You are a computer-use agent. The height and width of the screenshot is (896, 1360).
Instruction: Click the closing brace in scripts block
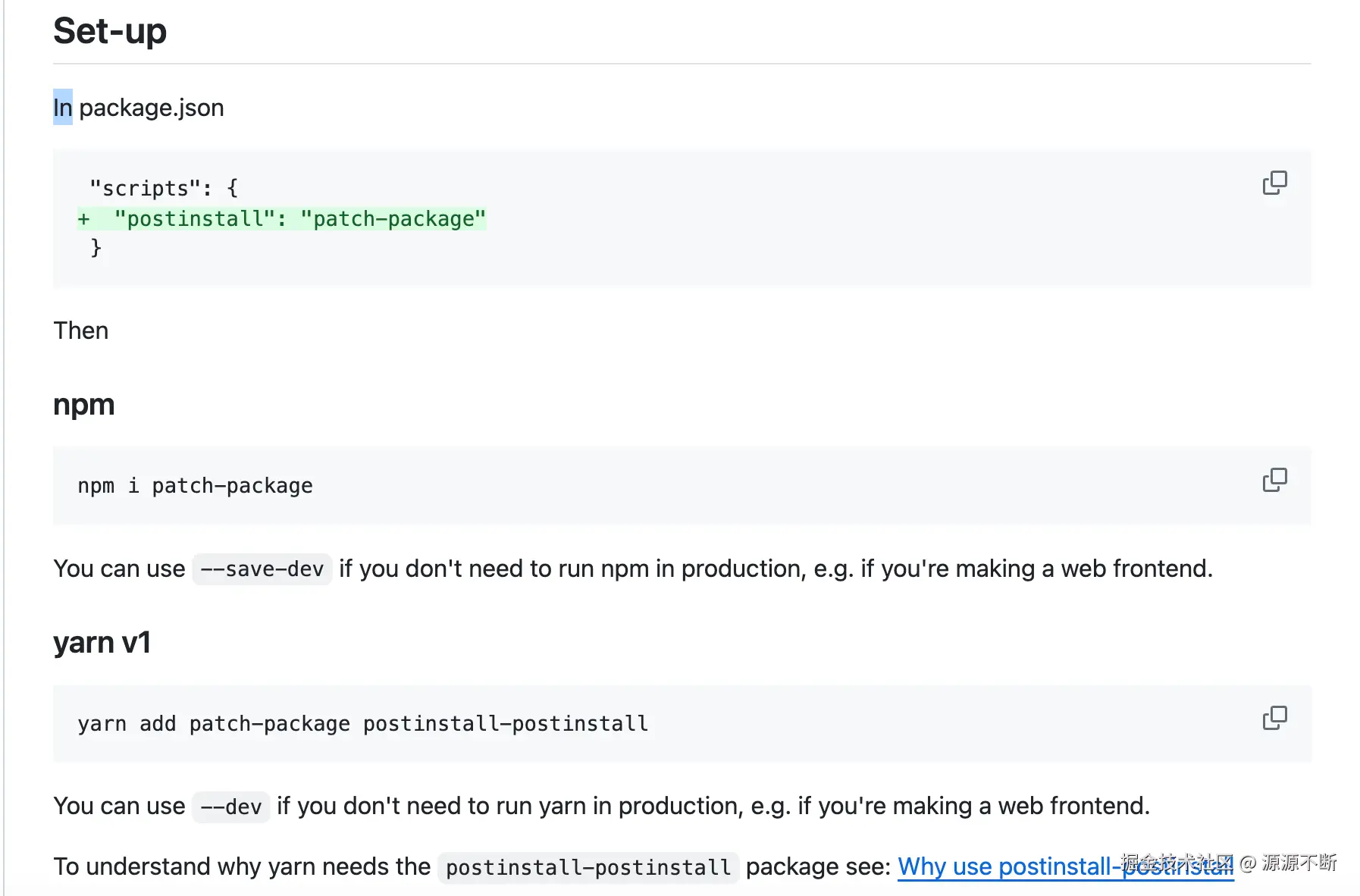click(x=96, y=248)
